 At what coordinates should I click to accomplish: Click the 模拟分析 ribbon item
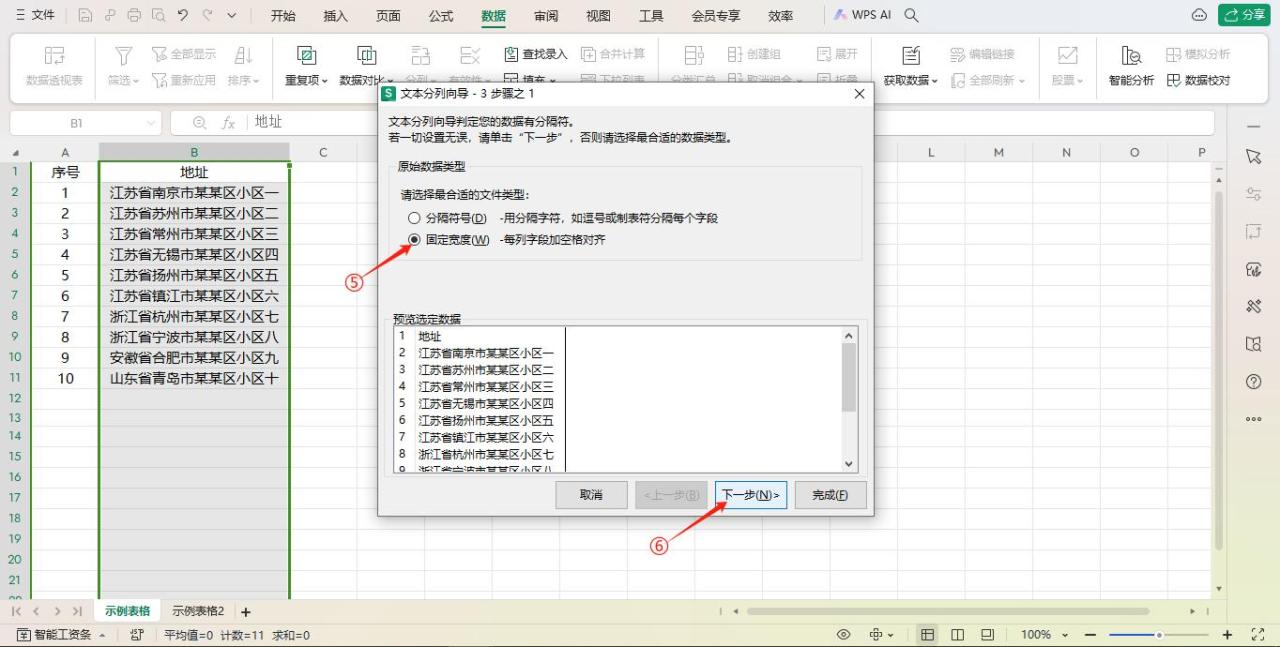click(x=1198, y=54)
